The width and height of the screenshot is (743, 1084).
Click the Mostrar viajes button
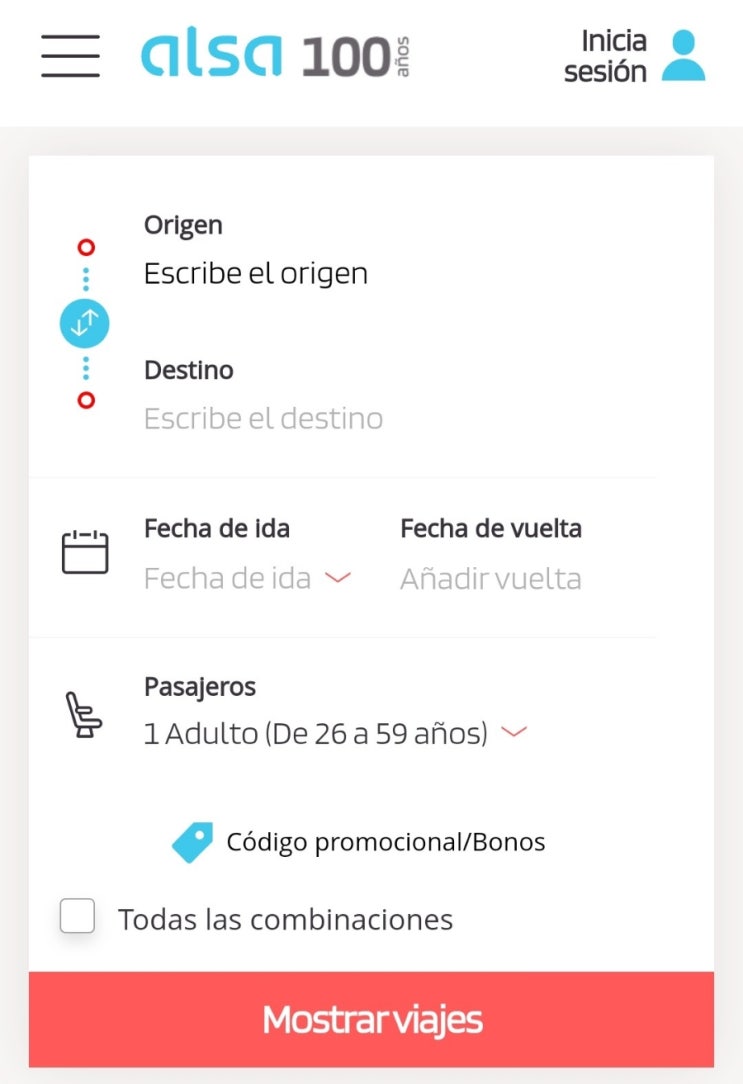point(371,1019)
